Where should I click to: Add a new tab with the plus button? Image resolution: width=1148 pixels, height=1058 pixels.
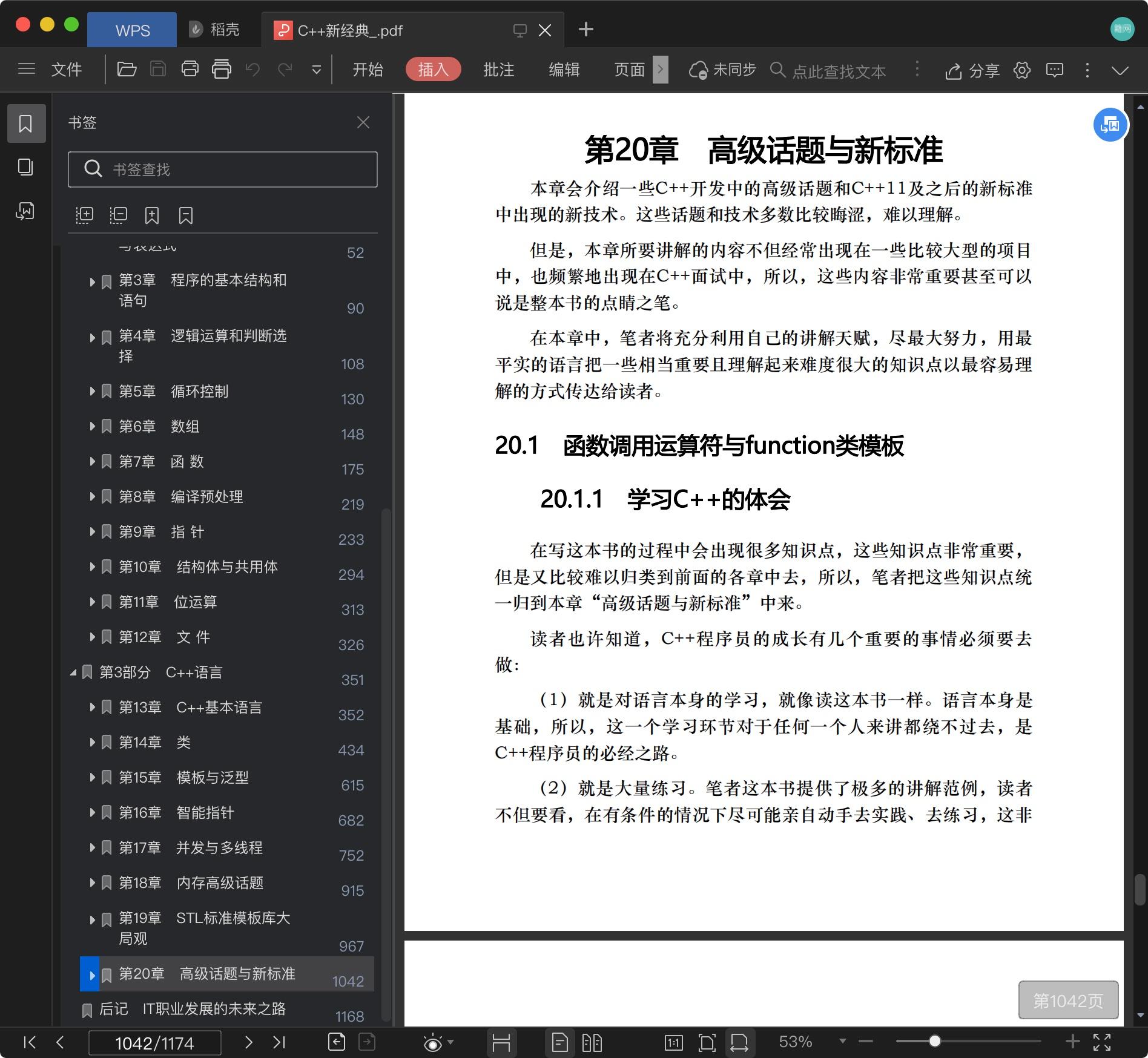coord(586,29)
